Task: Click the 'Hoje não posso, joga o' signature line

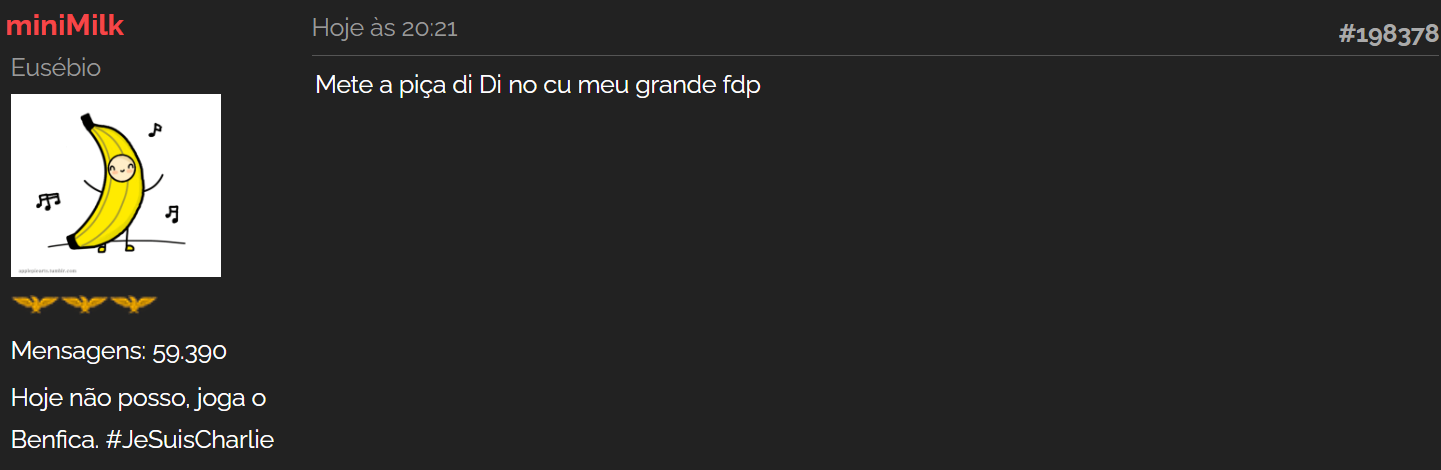Action: (x=138, y=397)
